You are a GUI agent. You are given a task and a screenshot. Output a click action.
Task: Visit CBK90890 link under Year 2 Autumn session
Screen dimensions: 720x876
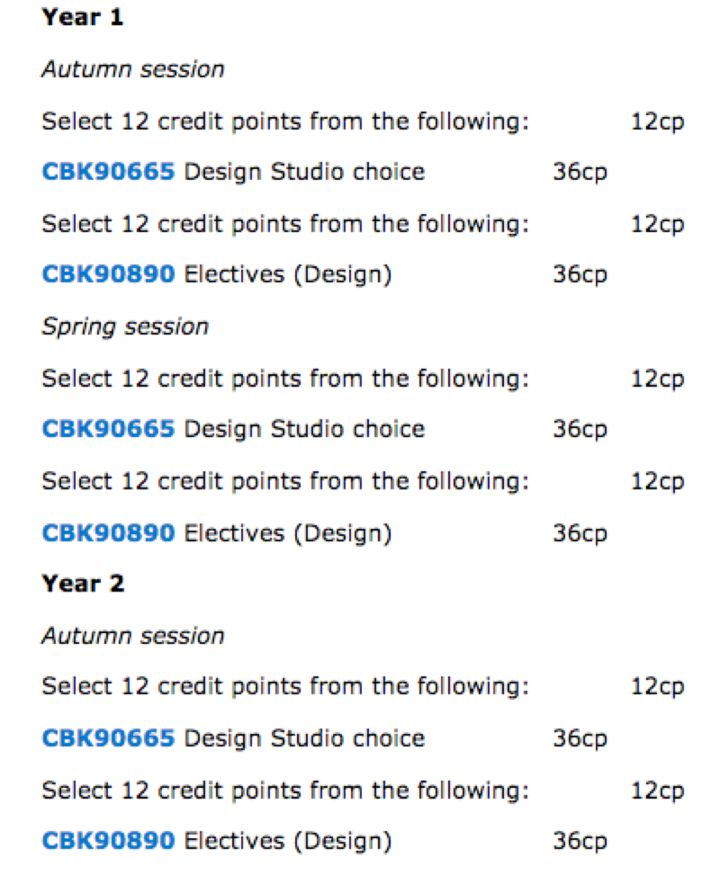[108, 841]
